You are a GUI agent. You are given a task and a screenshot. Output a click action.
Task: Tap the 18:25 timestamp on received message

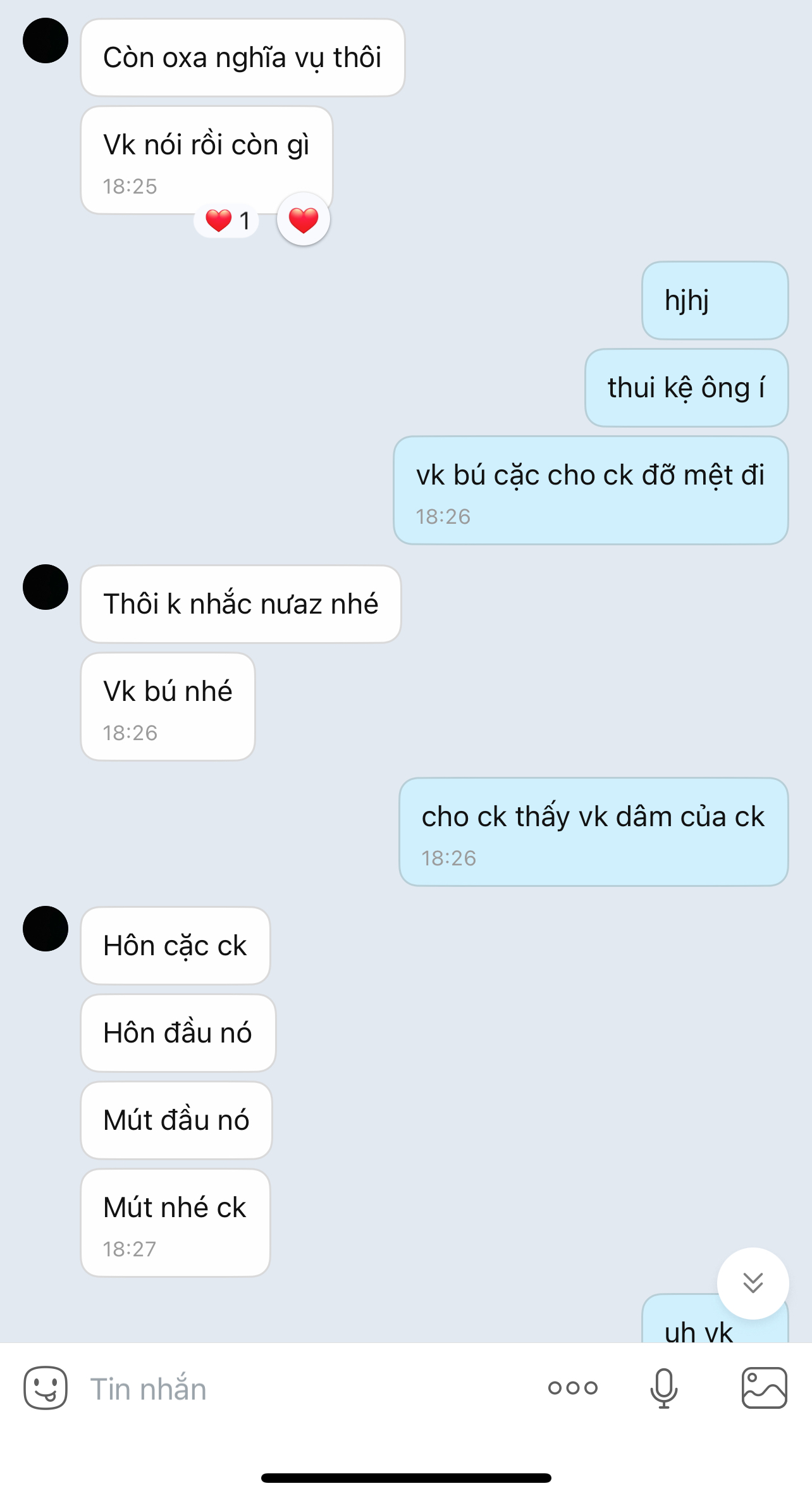(x=130, y=187)
